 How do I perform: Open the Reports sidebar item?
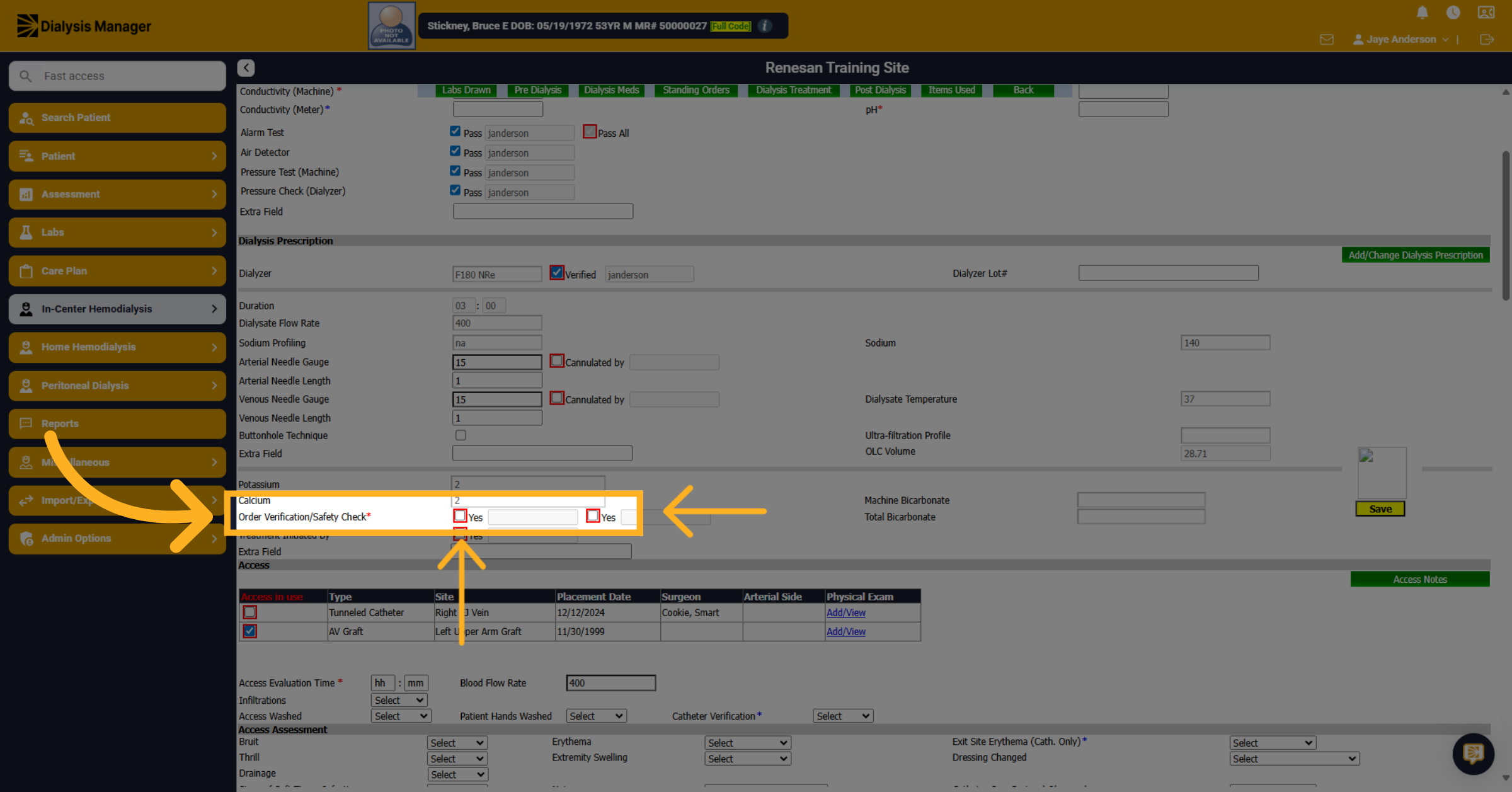click(x=117, y=424)
